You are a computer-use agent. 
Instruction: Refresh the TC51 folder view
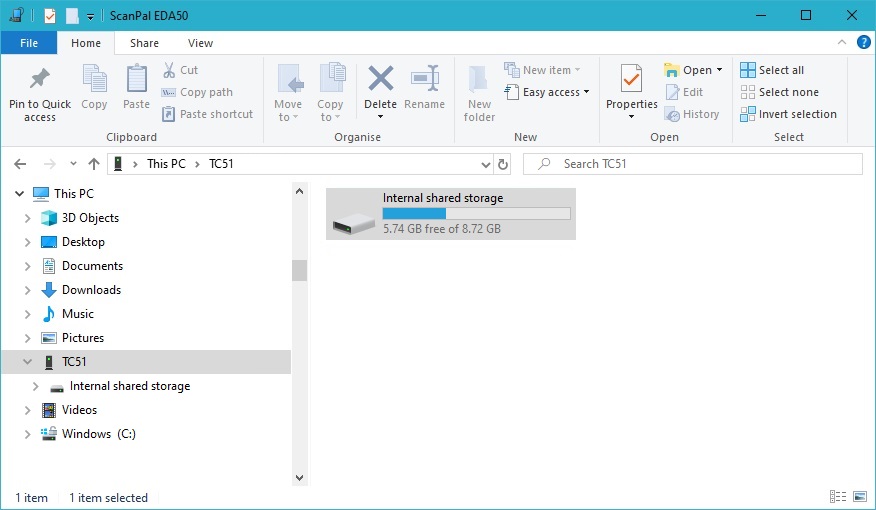pos(503,164)
